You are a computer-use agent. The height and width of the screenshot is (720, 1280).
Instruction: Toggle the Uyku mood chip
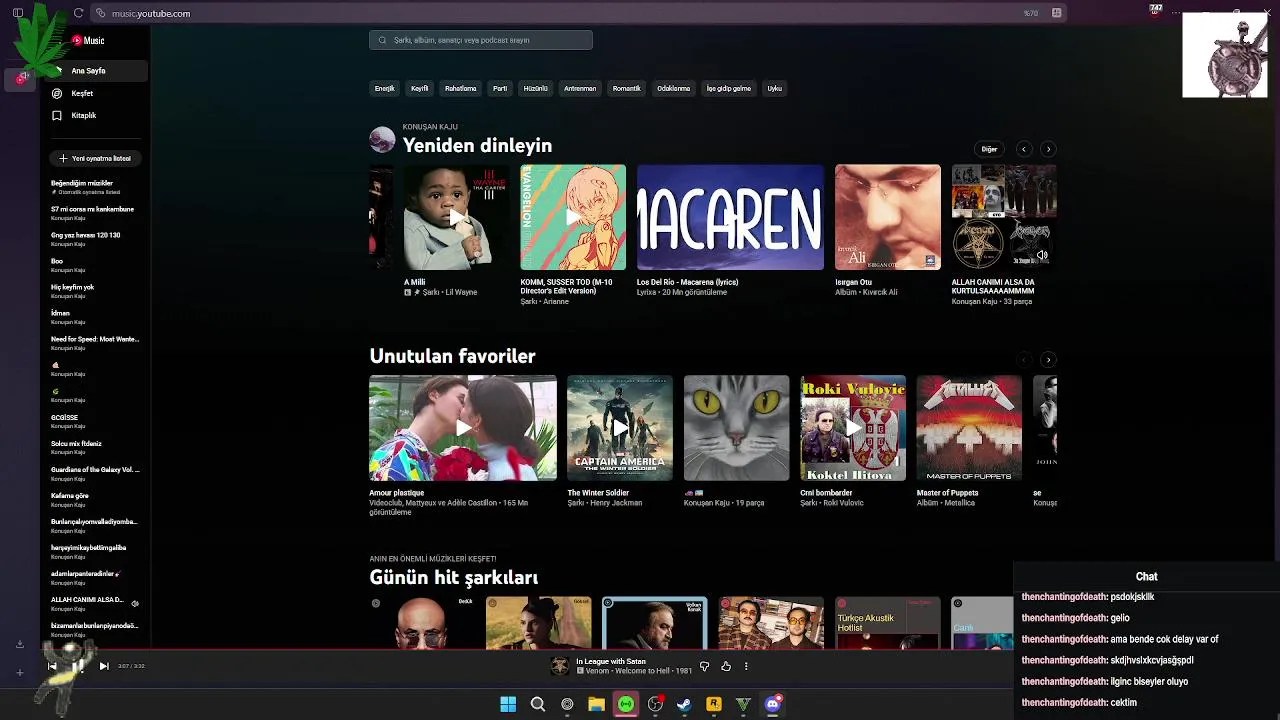pyautogui.click(x=775, y=88)
